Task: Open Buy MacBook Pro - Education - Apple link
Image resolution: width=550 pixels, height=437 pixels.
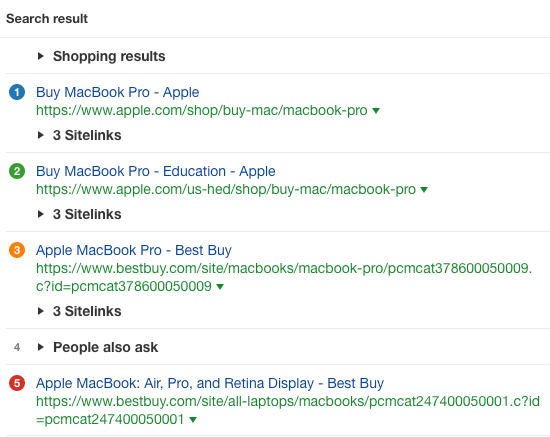Action: click(156, 171)
